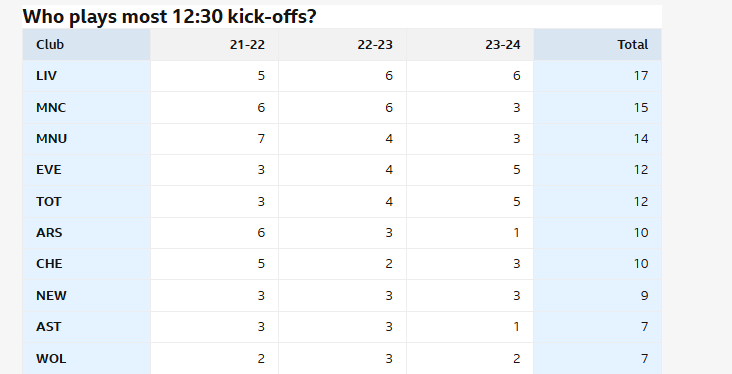Click the 23-24 season column header
This screenshot has height=374, width=732.
coord(470,44)
